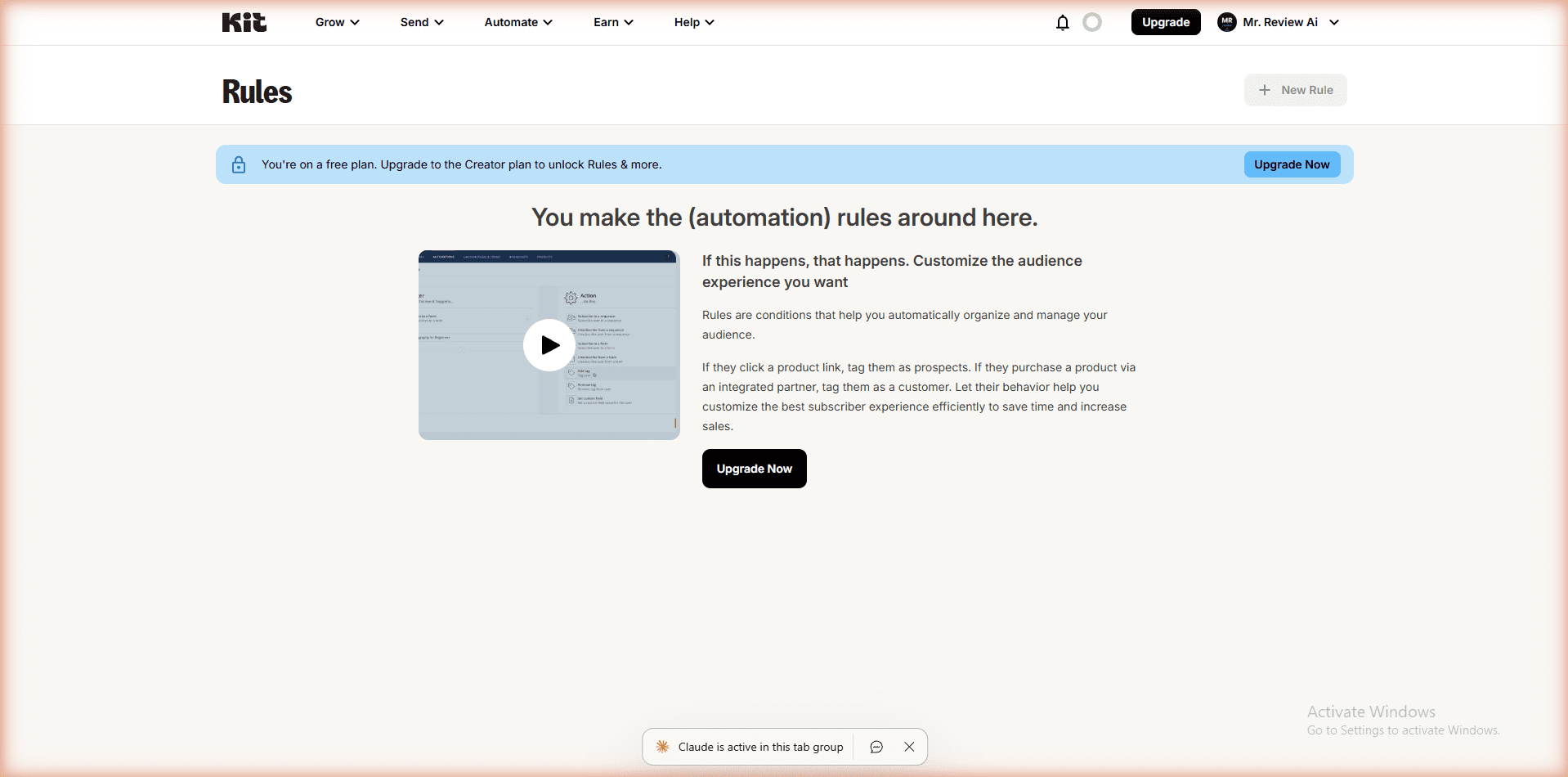Open the Automate menu
This screenshot has height=777, width=1568.
(x=518, y=22)
